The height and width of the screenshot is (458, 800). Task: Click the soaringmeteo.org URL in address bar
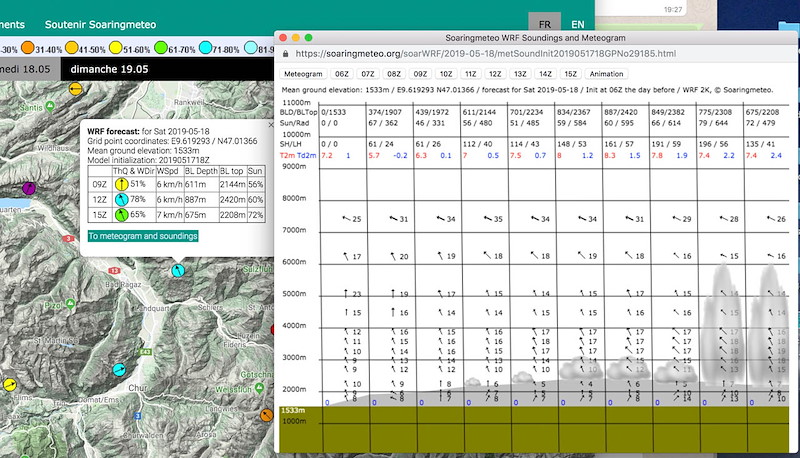pyautogui.click(x=485, y=54)
